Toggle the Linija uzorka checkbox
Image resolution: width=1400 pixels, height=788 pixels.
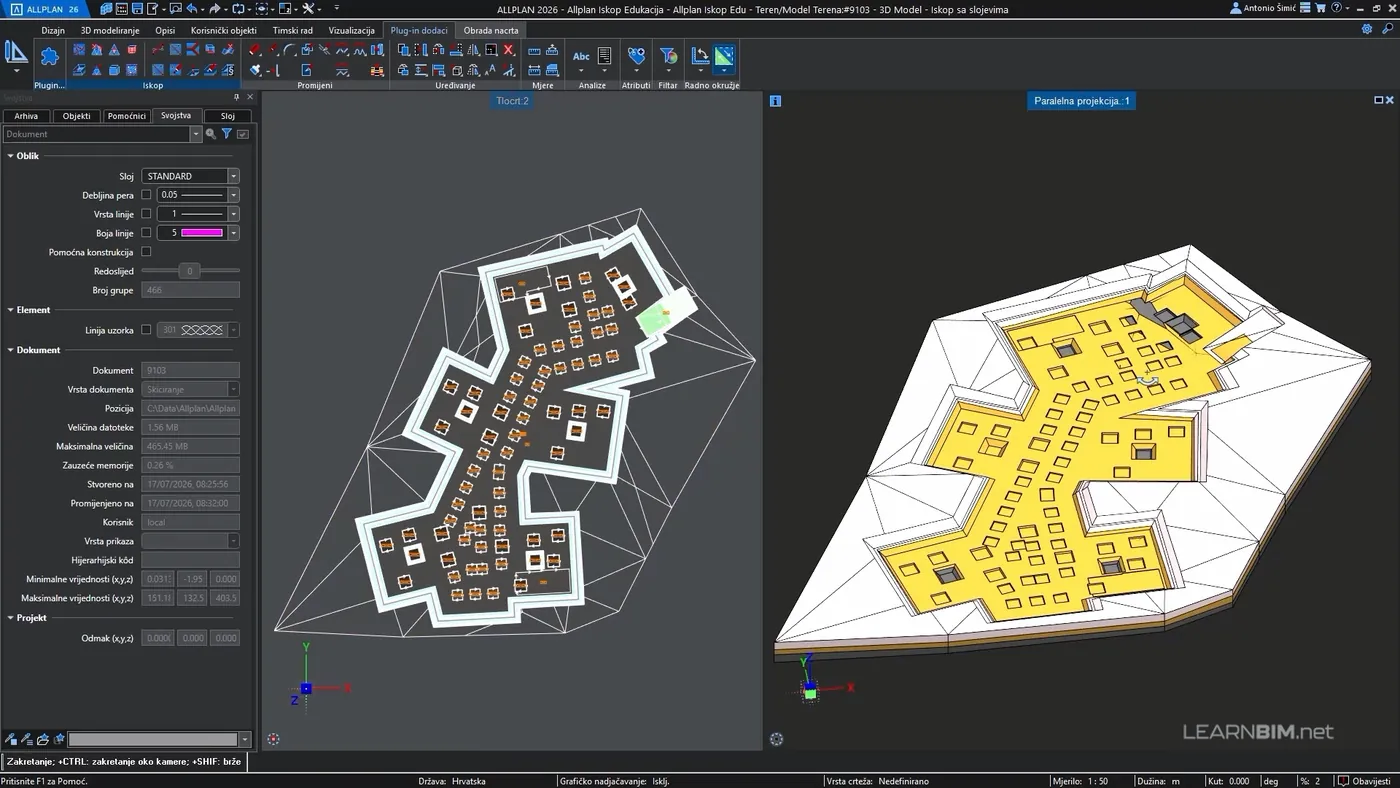click(146, 330)
